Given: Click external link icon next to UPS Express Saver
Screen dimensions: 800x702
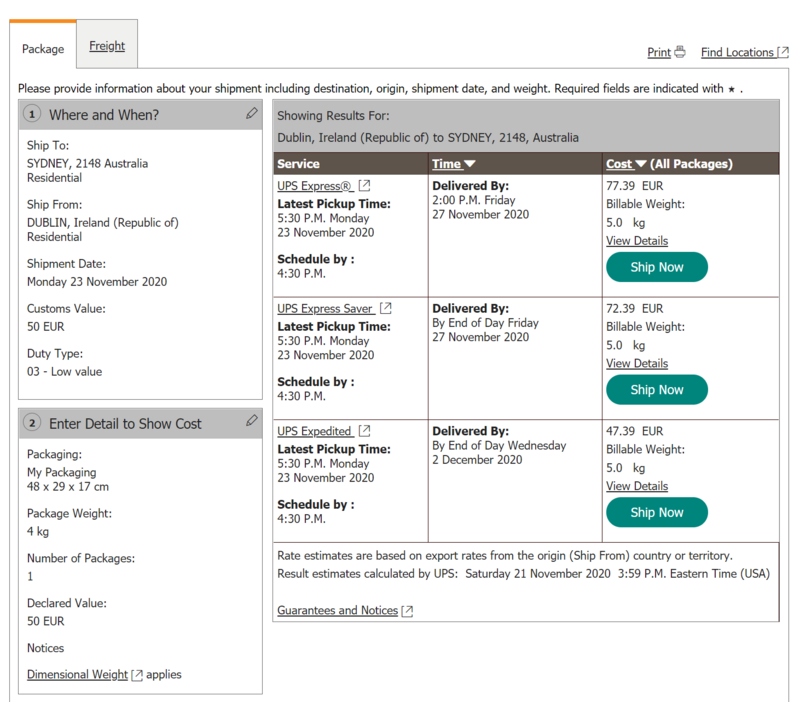Looking at the screenshot, I should (x=386, y=308).
